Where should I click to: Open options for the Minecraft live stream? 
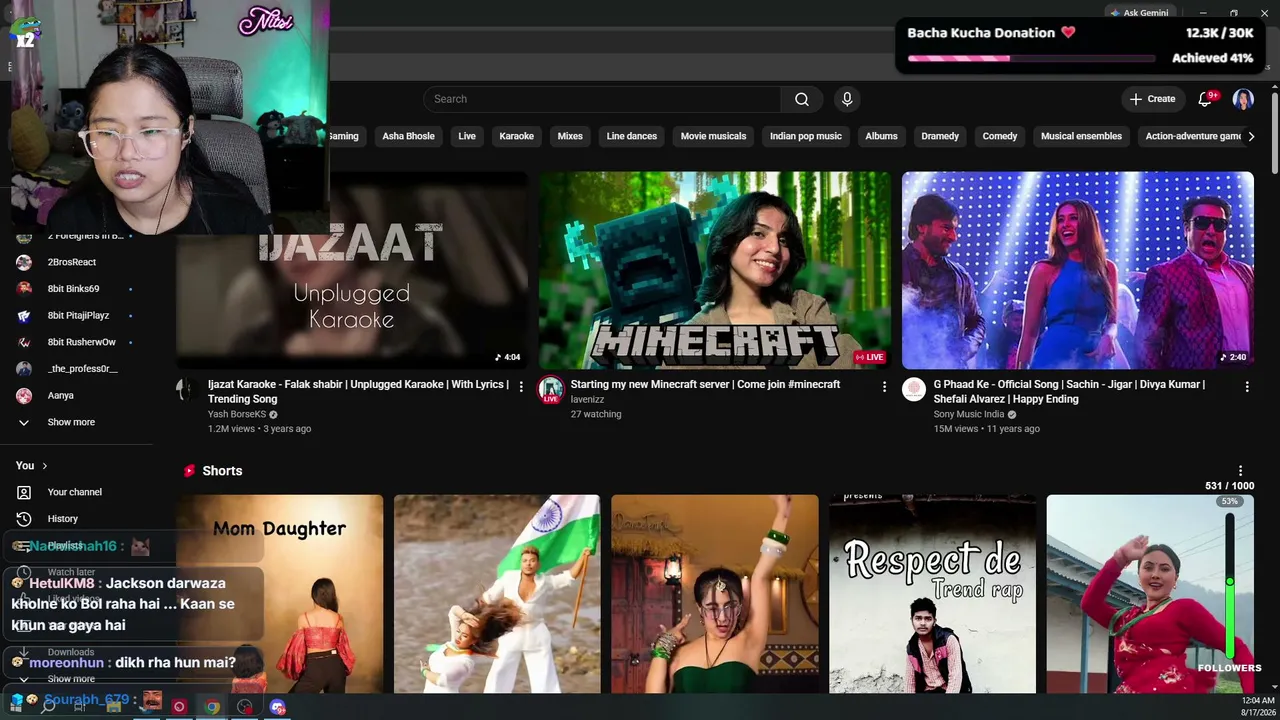pyautogui.click(x=884, y=386)
